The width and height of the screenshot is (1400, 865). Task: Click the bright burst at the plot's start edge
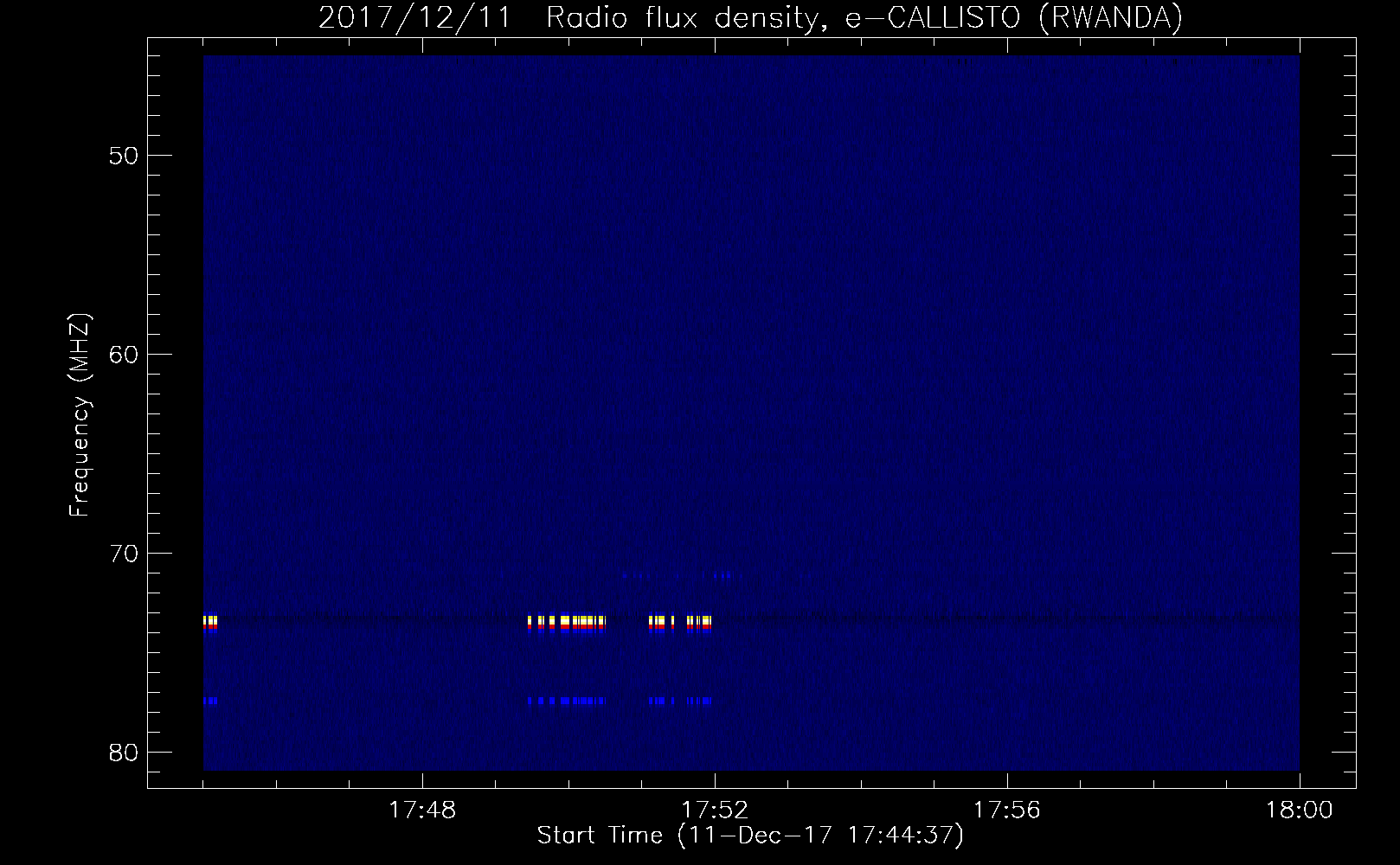click(x=210, y=623)
